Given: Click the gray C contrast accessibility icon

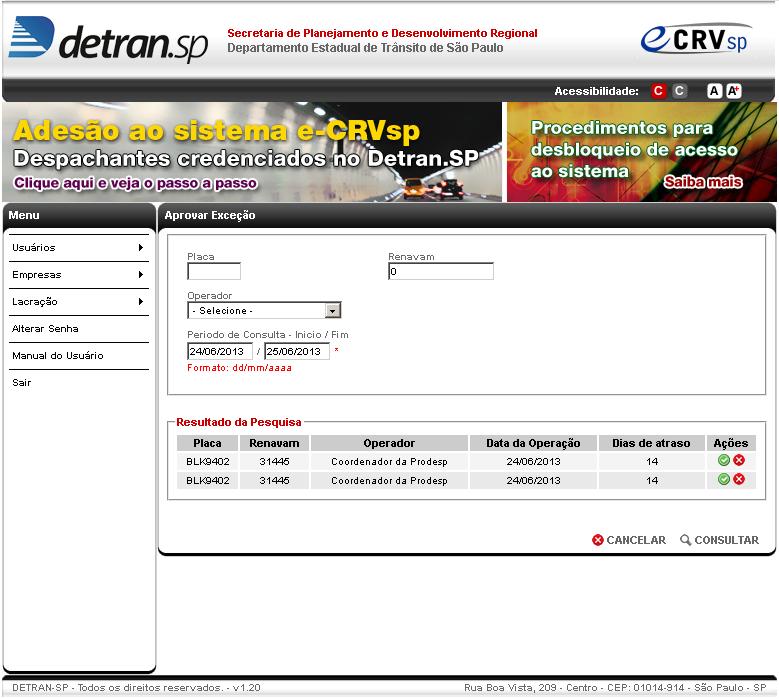Looking at the screenshot, I should tap(680, 91).
